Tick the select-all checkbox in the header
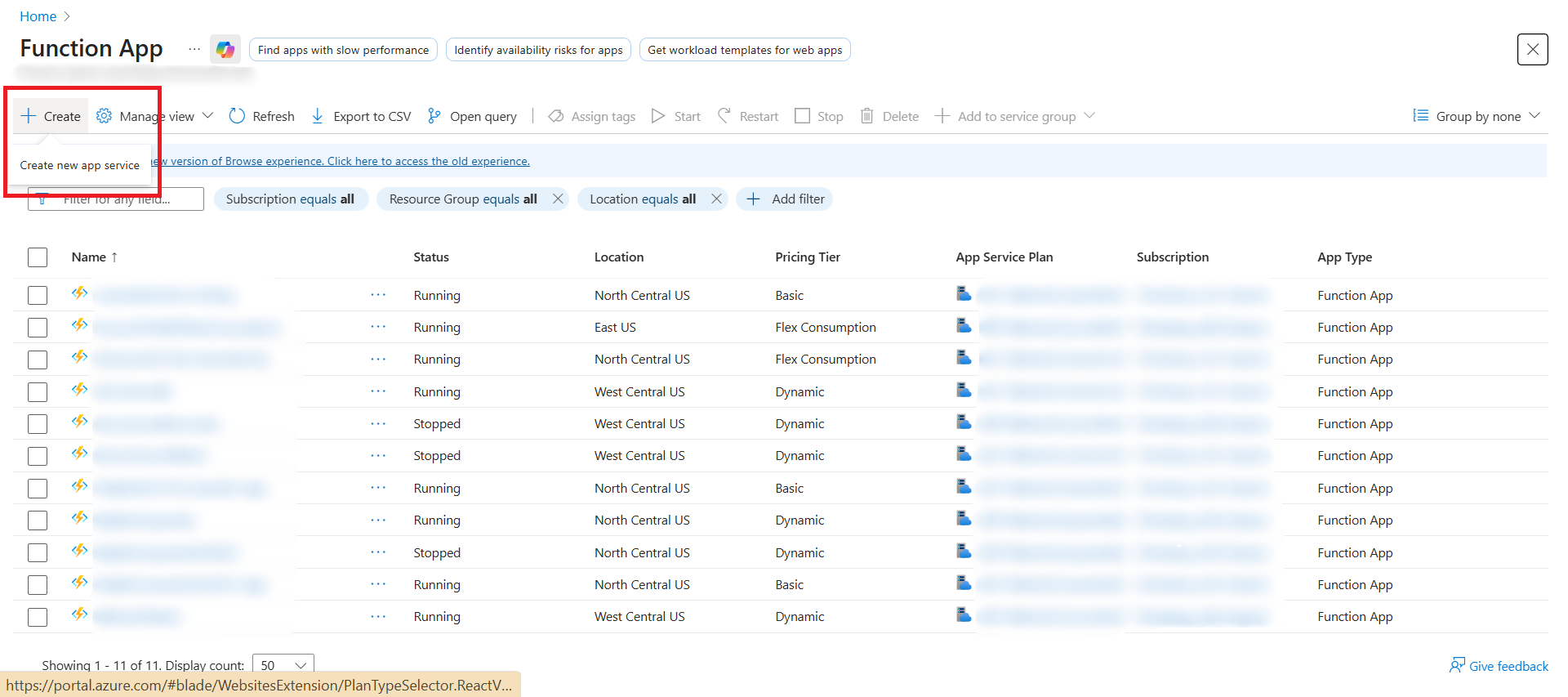This screenshot has width=1568, height=697. pyautogui.click(x=38, y=257)
